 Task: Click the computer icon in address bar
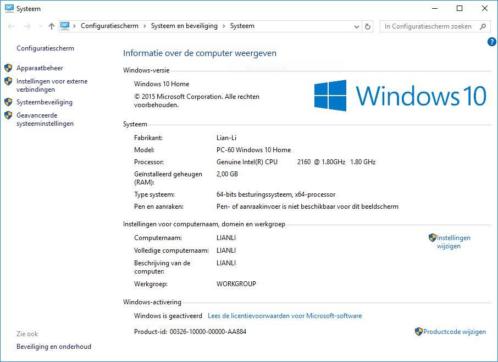pyautogui.click(x=65, y=26)
